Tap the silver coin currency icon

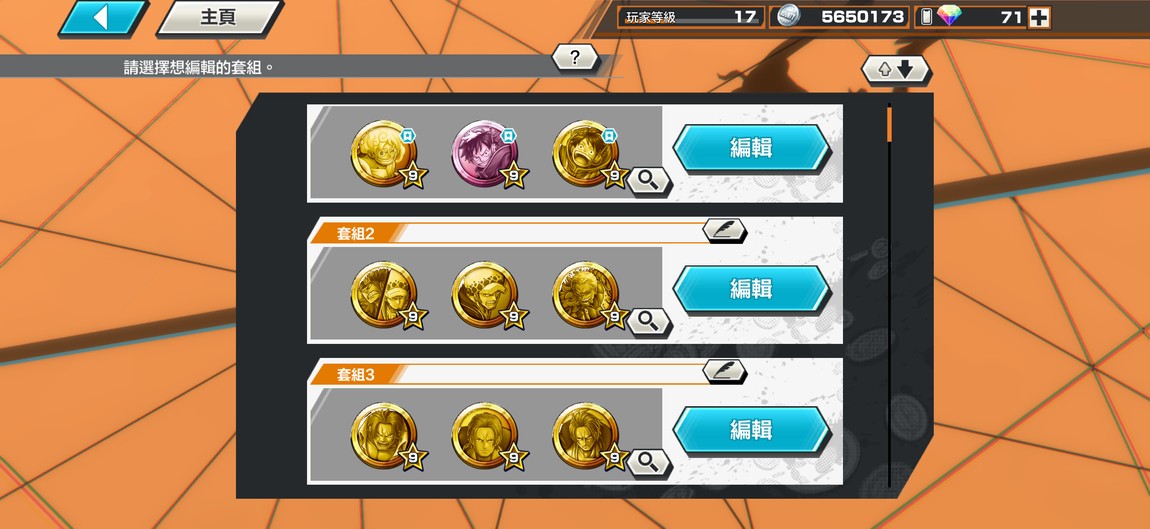pyautogui.click(x=788, y=16)
